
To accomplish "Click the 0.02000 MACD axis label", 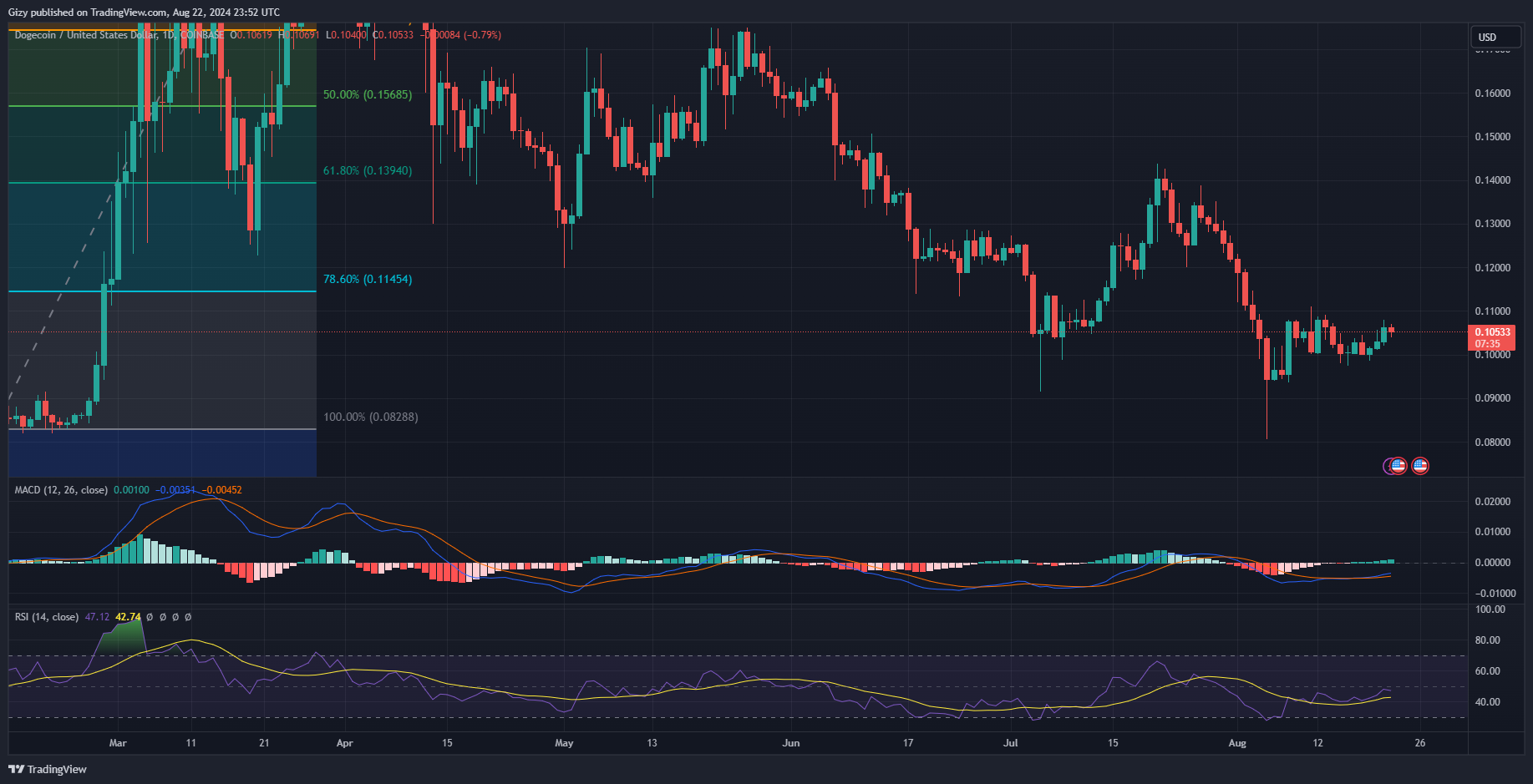I will pos(1492,502).
